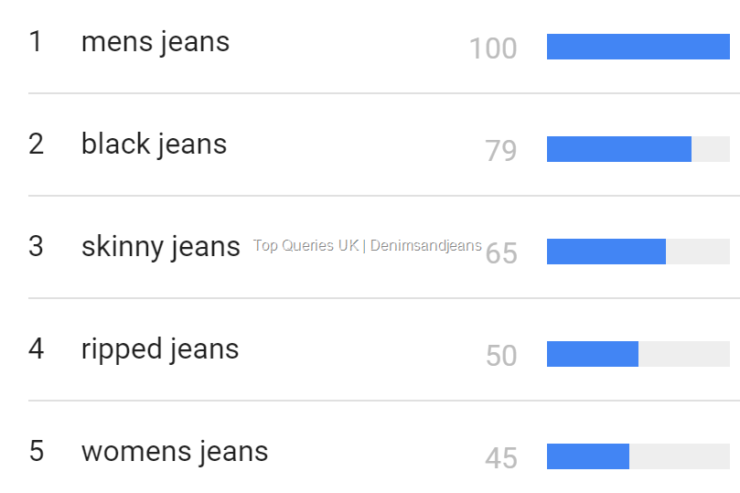Click the blue bar for ripped jeans
Screen dimensions: 740x493
tap(592, 354)
